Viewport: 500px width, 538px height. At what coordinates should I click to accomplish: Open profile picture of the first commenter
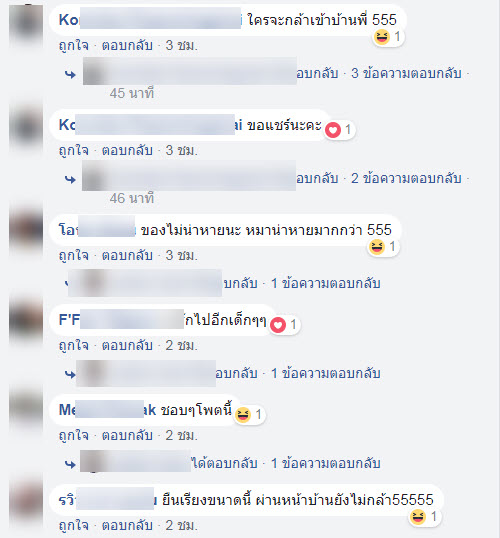coord(26,24)
